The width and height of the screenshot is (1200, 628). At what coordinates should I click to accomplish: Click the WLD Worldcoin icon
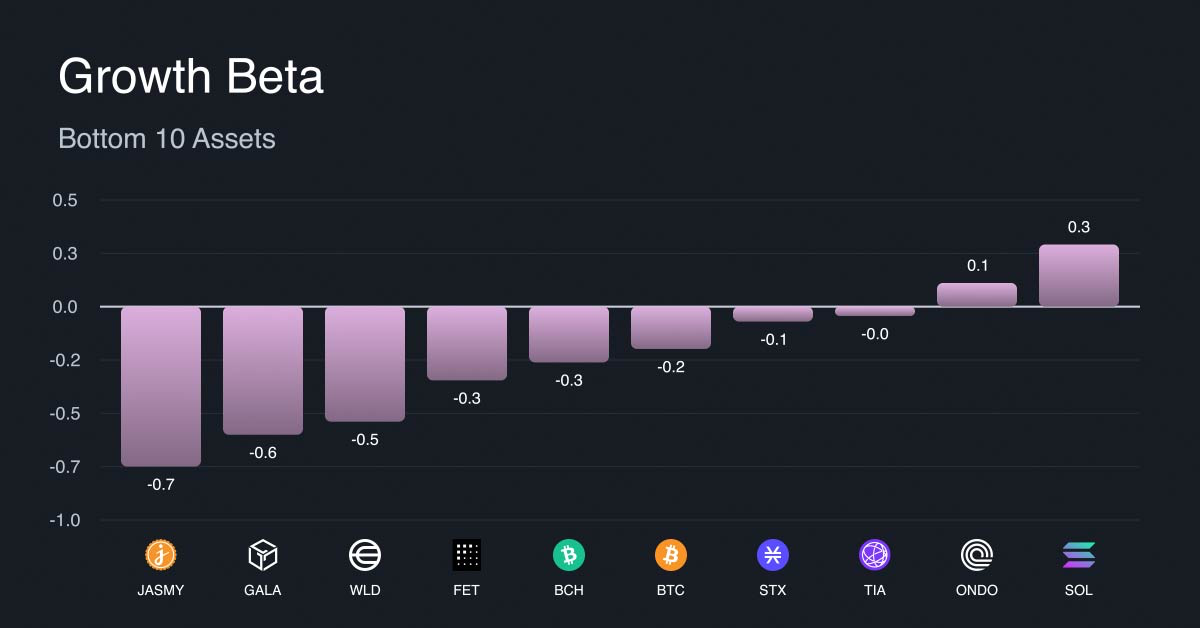tap(365, 554)
